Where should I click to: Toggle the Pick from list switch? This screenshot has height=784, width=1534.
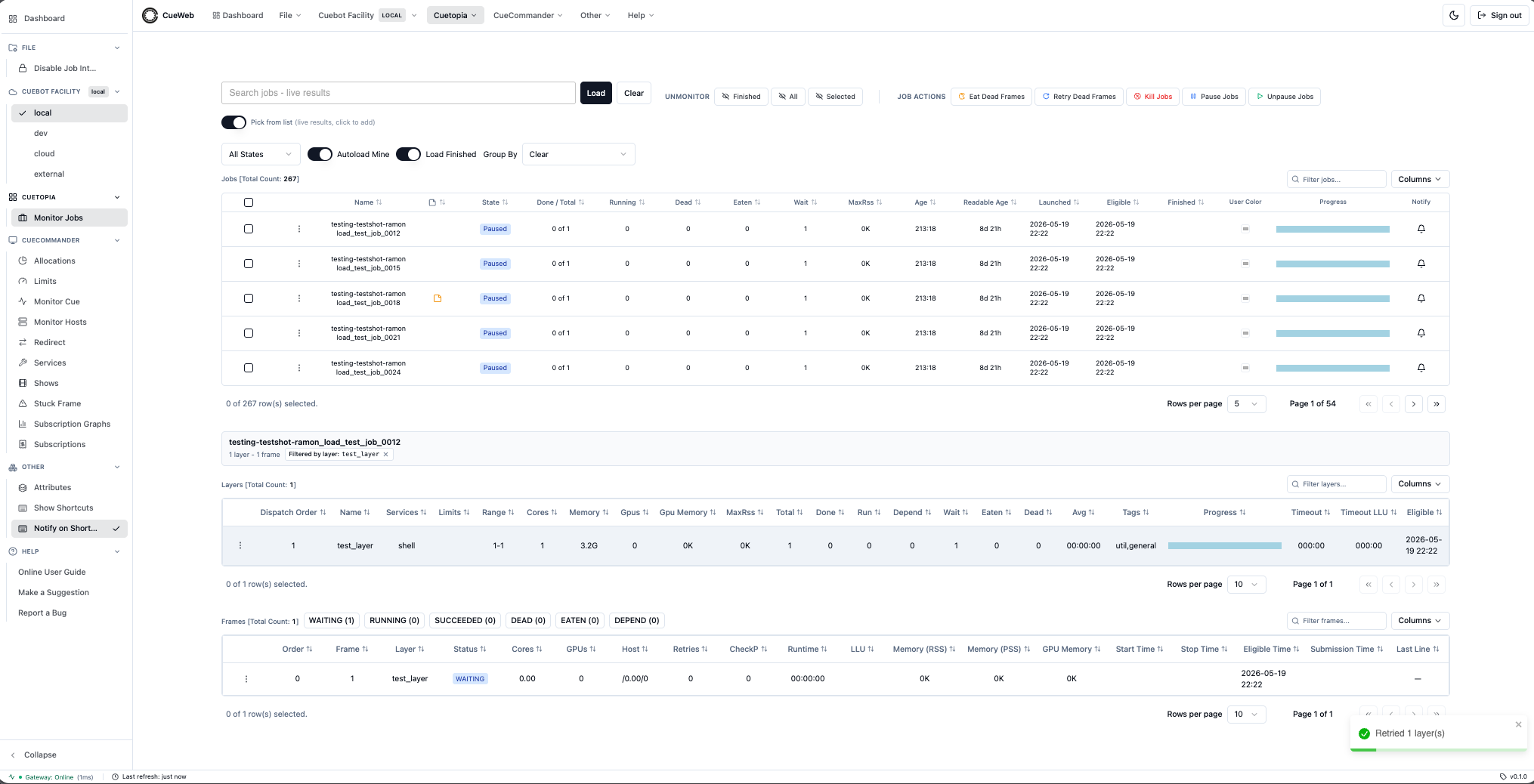(x=234, y=122)
